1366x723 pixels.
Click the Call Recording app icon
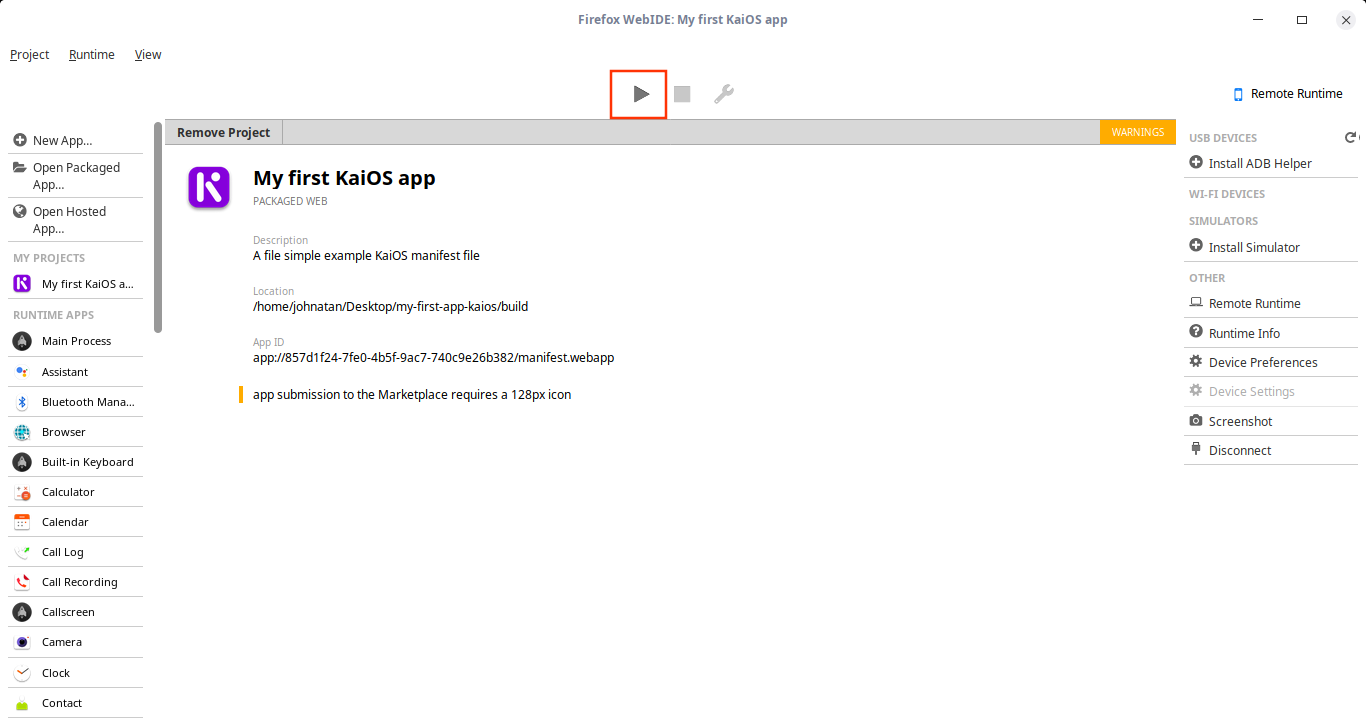coord(22,582)
